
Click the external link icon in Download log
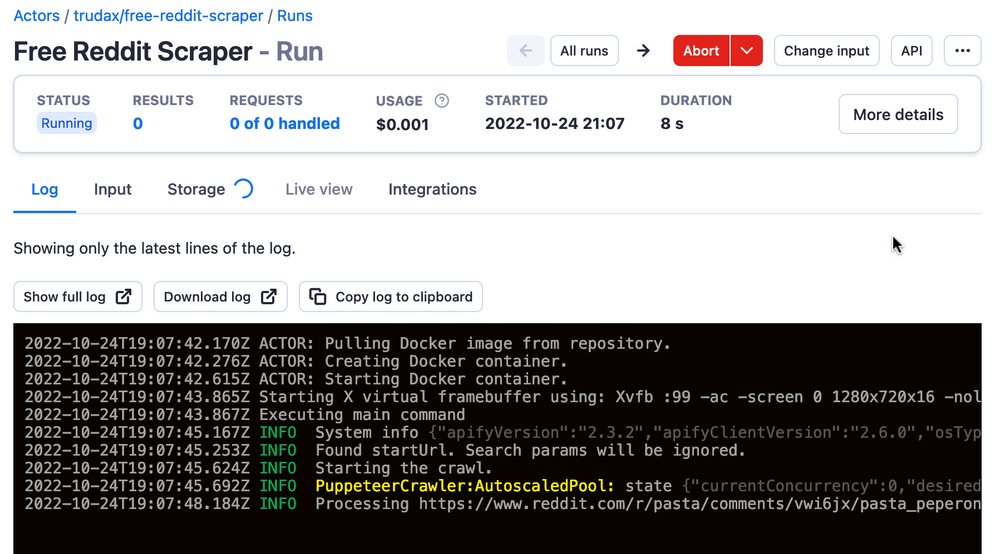269,296
